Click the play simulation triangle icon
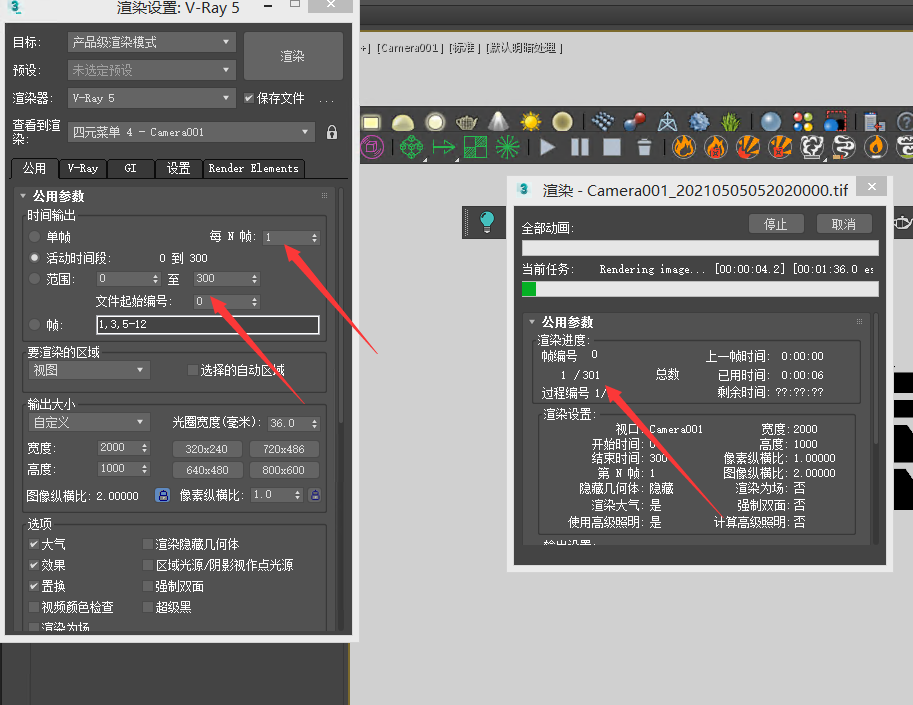 pyautogui.click(x=548, y=148)
